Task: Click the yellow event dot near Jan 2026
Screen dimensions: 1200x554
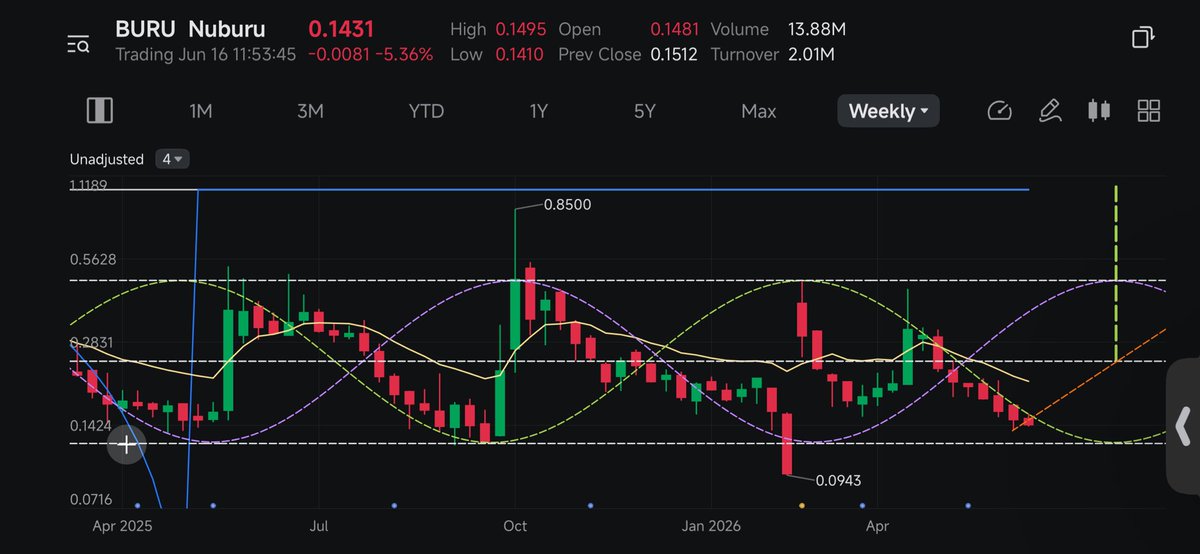Action: 801,506
